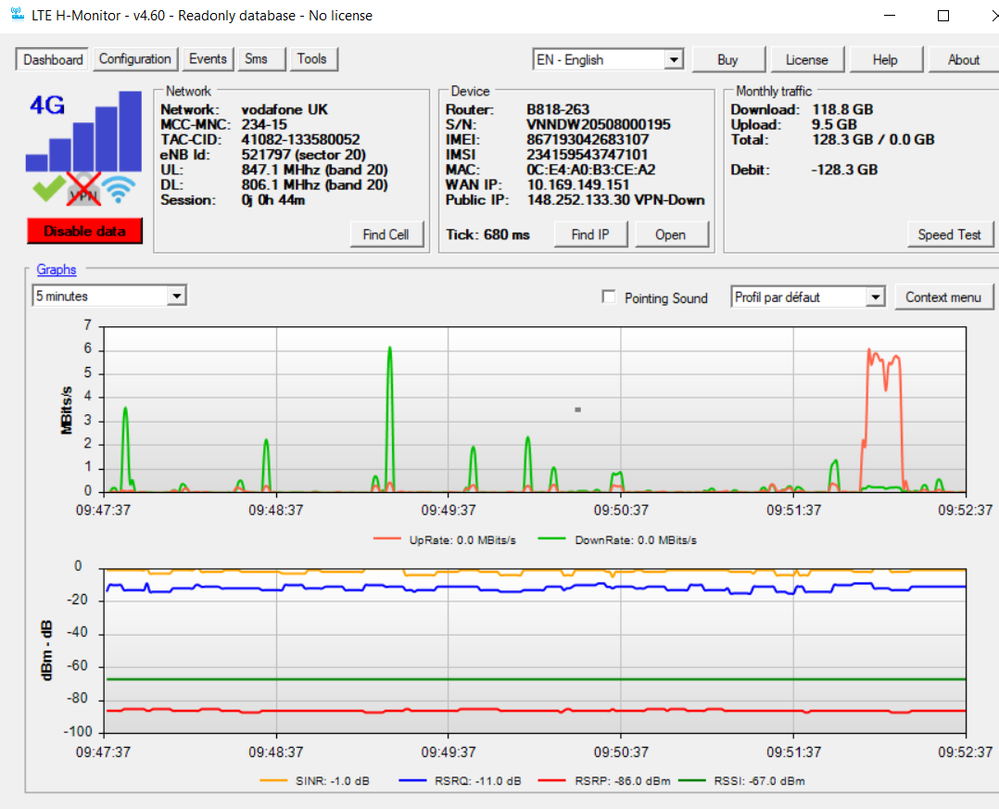This screenshot has width=999, height=809.
Task: Switch to the Configuration tab
Action: click(135, 59)
